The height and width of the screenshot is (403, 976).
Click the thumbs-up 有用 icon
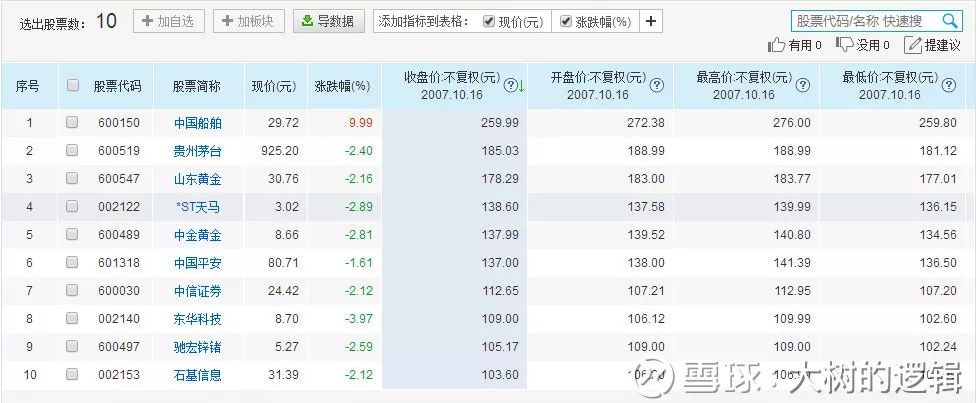(x=776, y=45)
